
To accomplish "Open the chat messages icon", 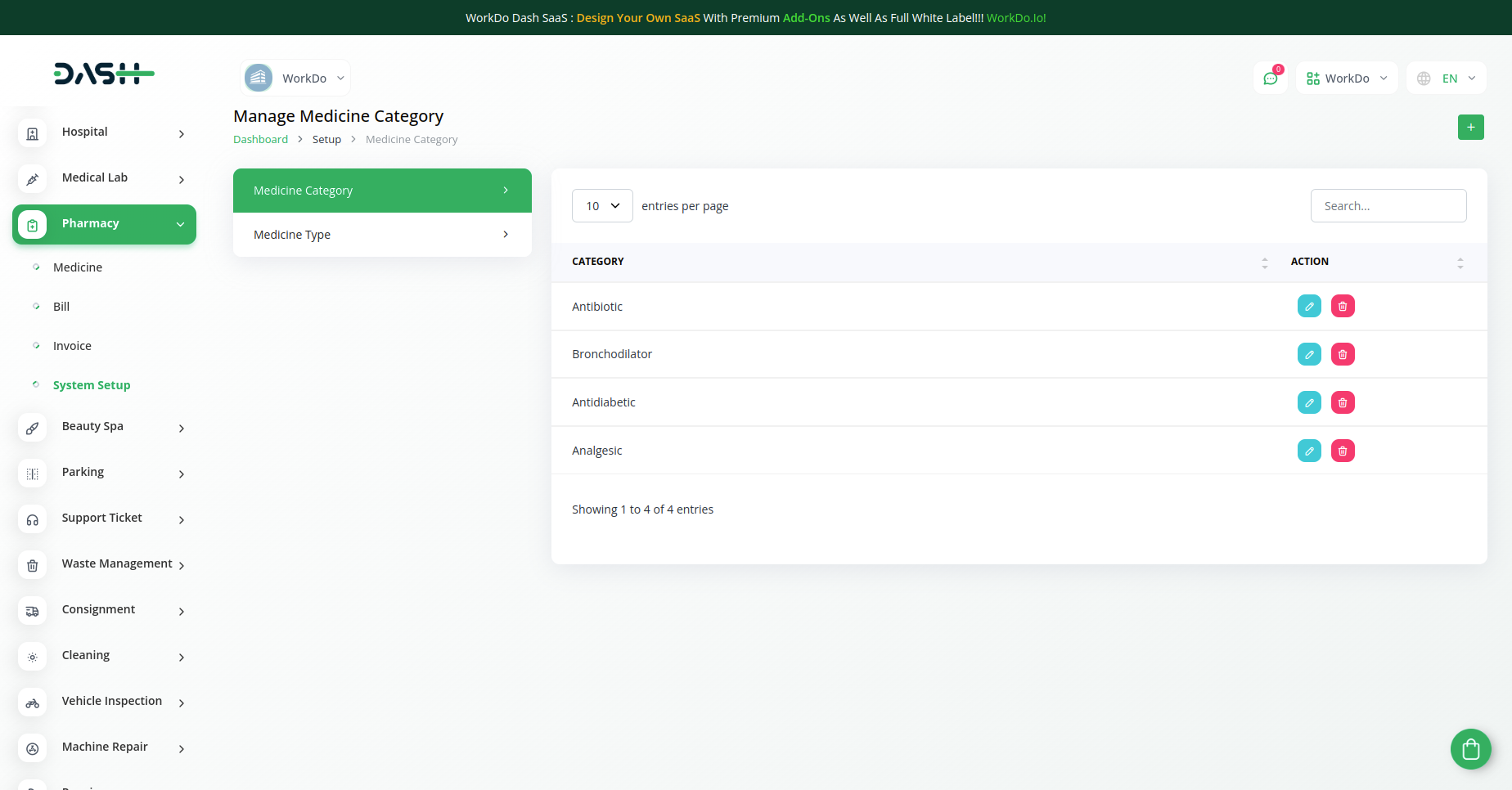I will point(1270,79).
